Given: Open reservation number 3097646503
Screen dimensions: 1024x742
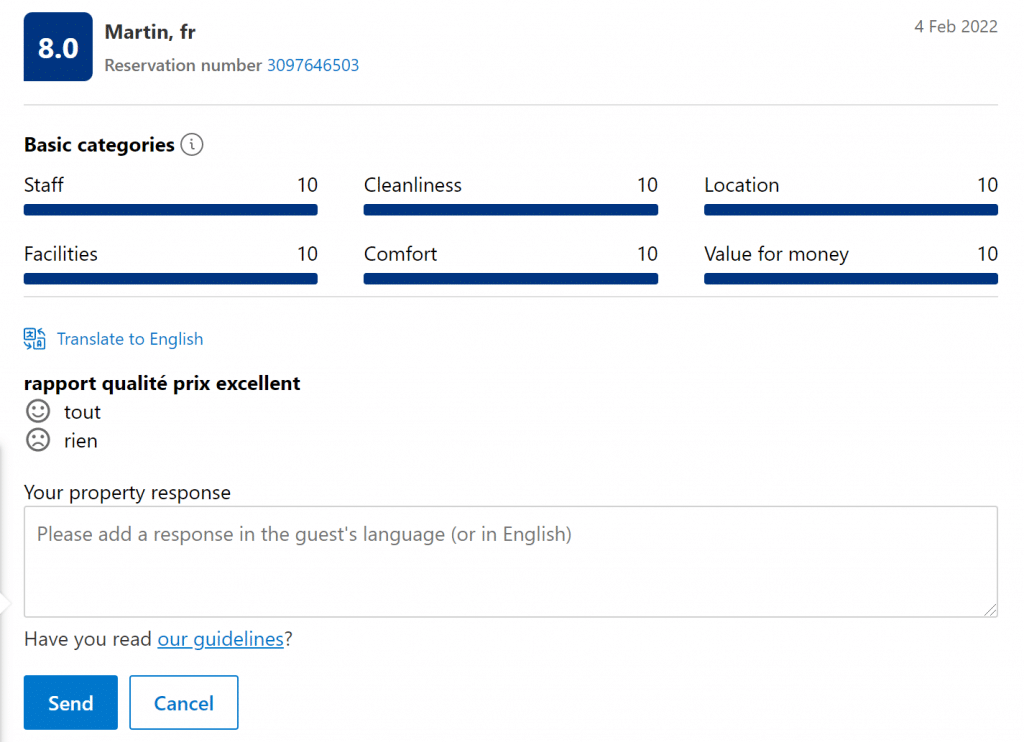Looking at the screenshot, I should [x=312, y=66].
